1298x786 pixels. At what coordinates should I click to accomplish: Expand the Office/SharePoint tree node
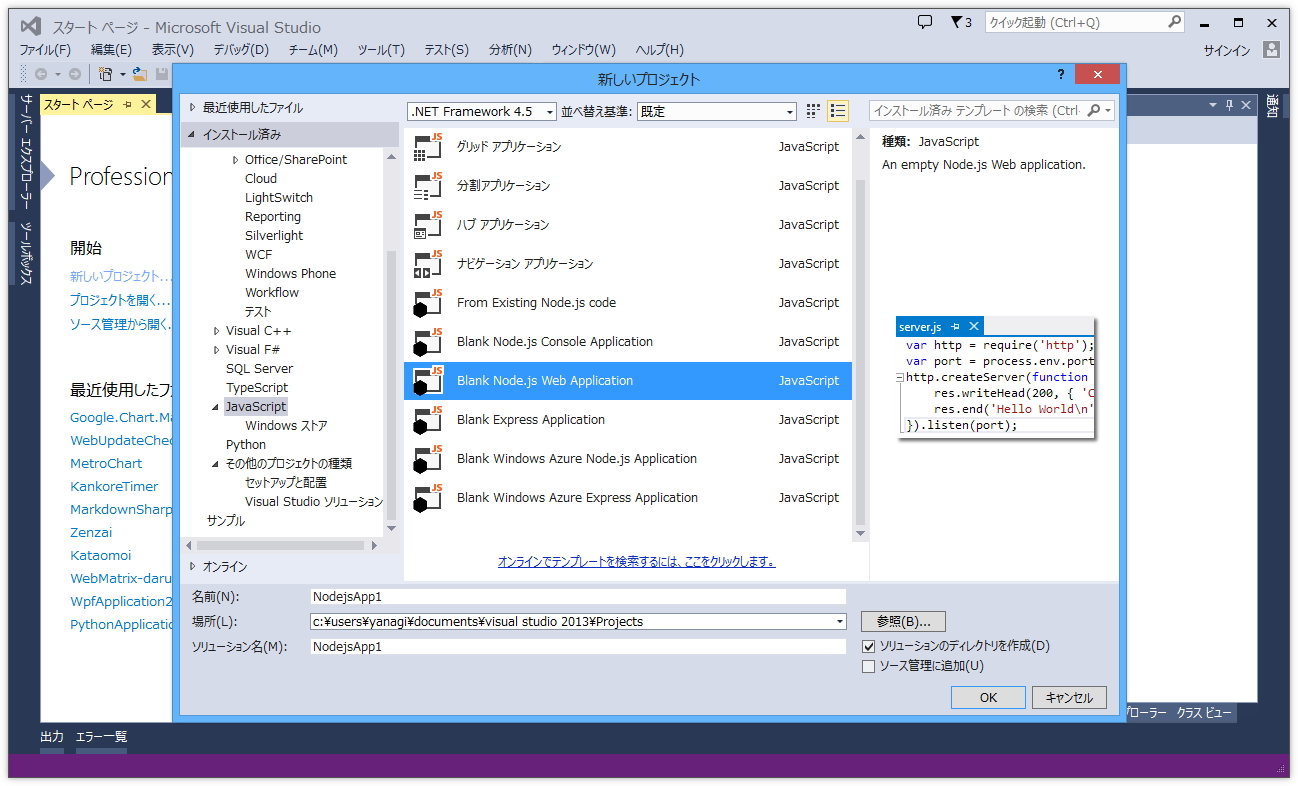pos(236,160)
